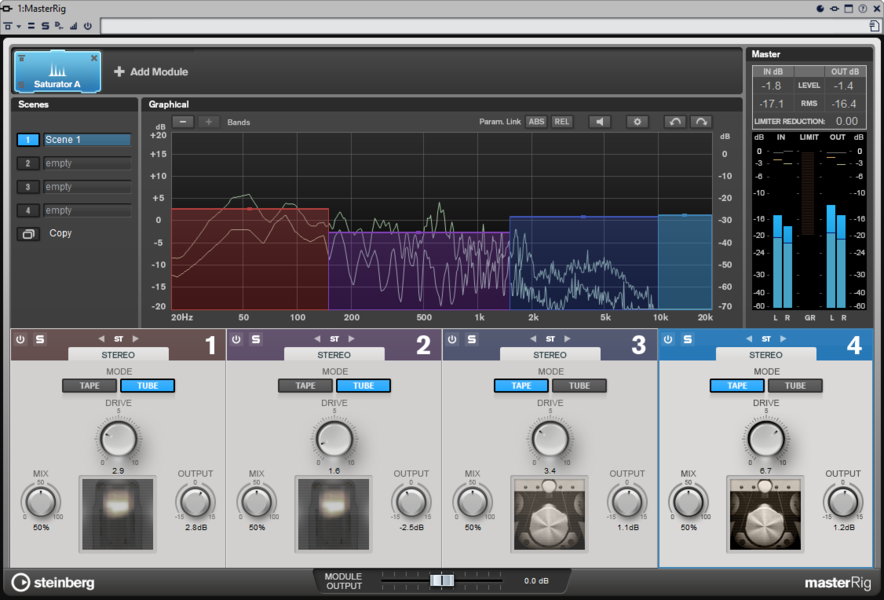Viewport: 884px width, 600px height.
Task: Click the S side-chain toolbar icon
Action: point(45,26)
